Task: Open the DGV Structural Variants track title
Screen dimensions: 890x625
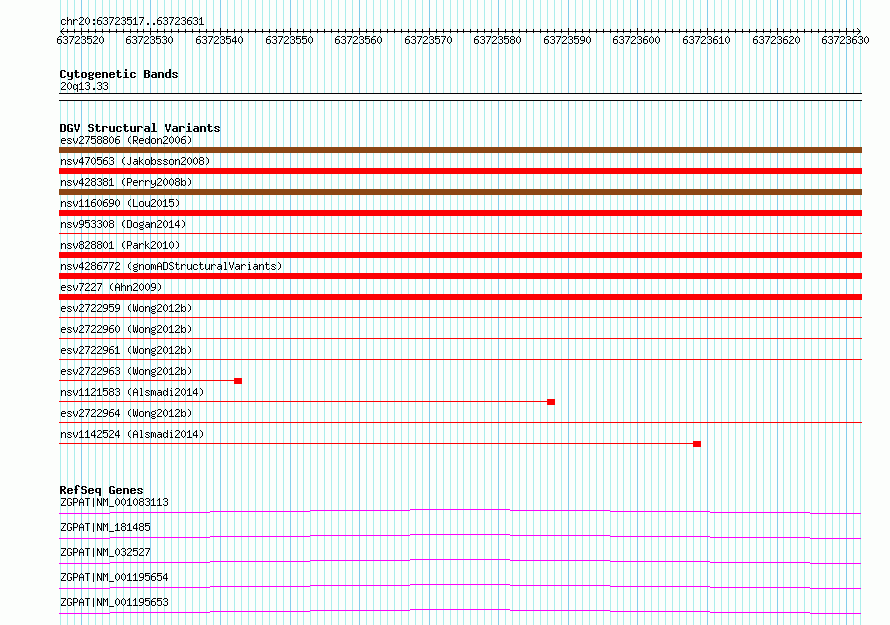Action: point(140,128)
